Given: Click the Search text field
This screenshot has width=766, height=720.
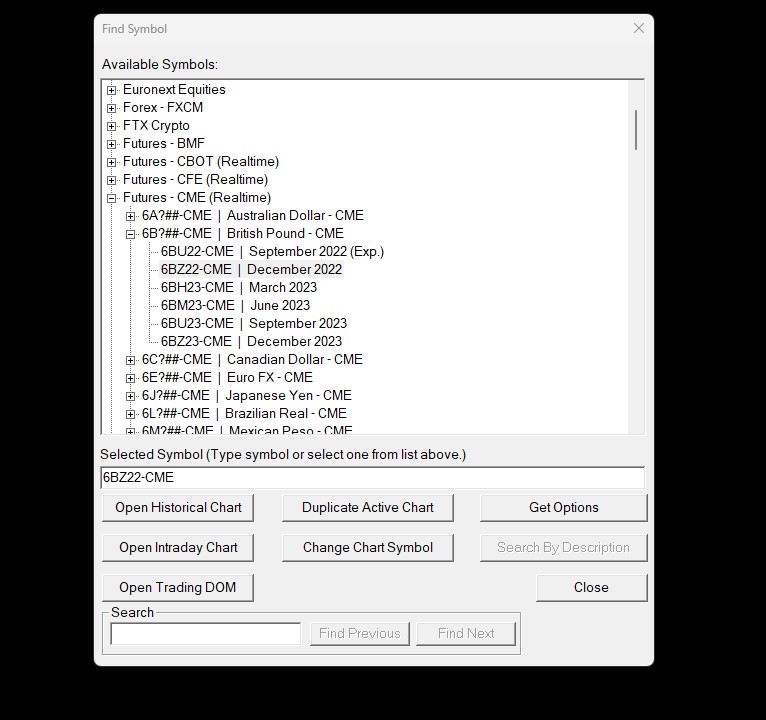Looking at the screenshot, I should click(206, 634).
